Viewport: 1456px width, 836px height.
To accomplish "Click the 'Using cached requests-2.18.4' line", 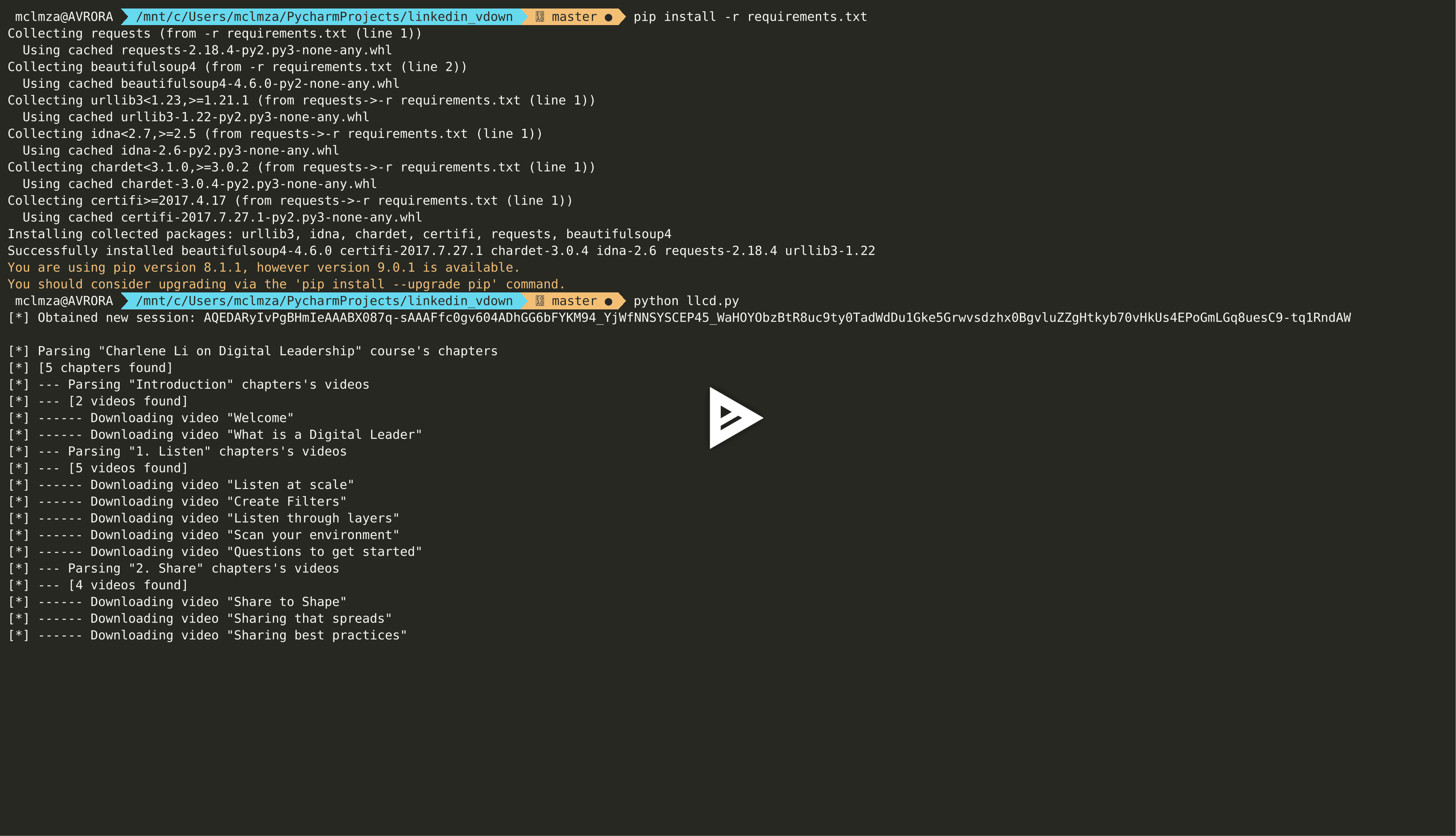I will point(207,51).
